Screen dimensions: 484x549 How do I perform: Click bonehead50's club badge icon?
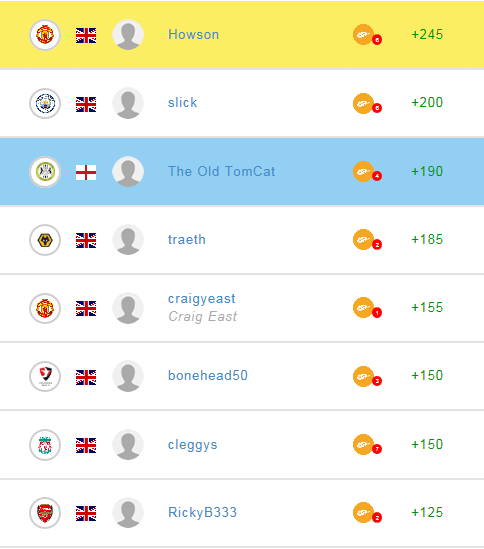point(45,376)
